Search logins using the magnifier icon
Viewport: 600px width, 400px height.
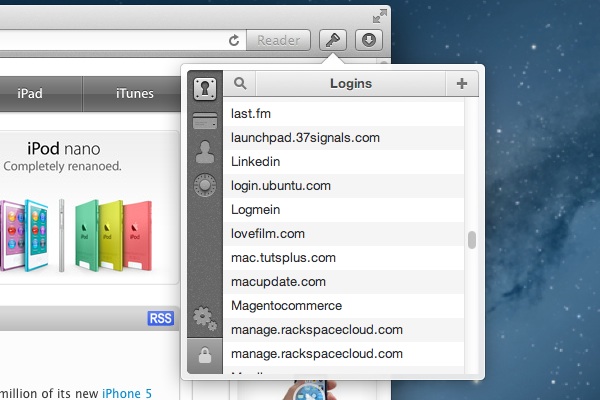coord(240,83)
